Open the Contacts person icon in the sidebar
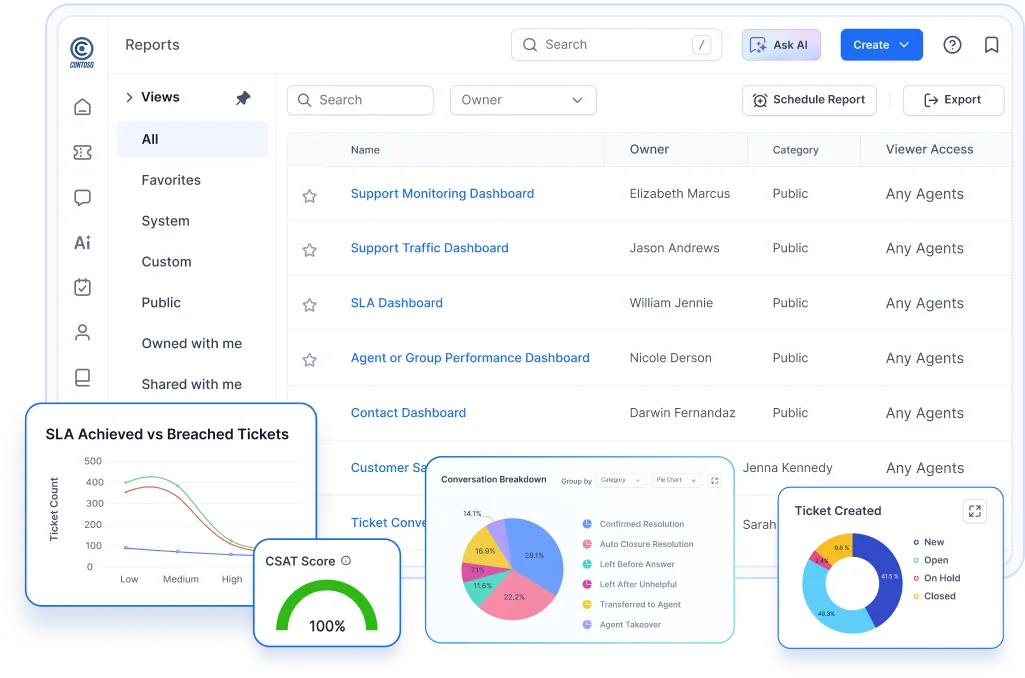The height and width of the screenshot is (678, 1025). click(82, 332)
